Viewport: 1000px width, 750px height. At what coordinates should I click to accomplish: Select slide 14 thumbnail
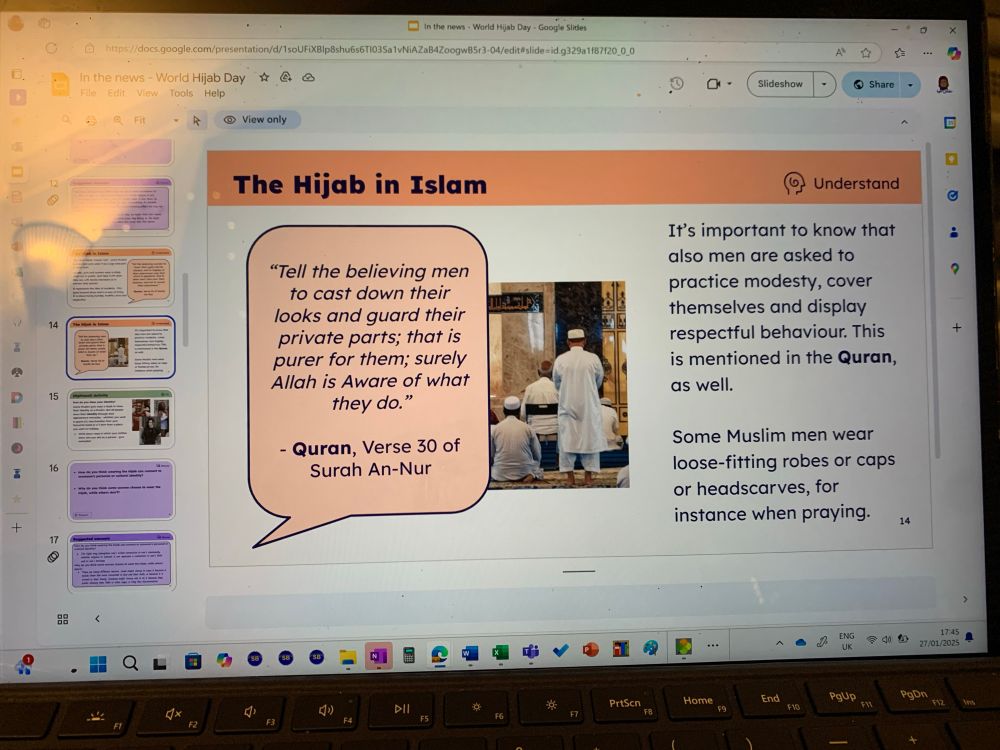pyautogui.click(x=121, y=347)
